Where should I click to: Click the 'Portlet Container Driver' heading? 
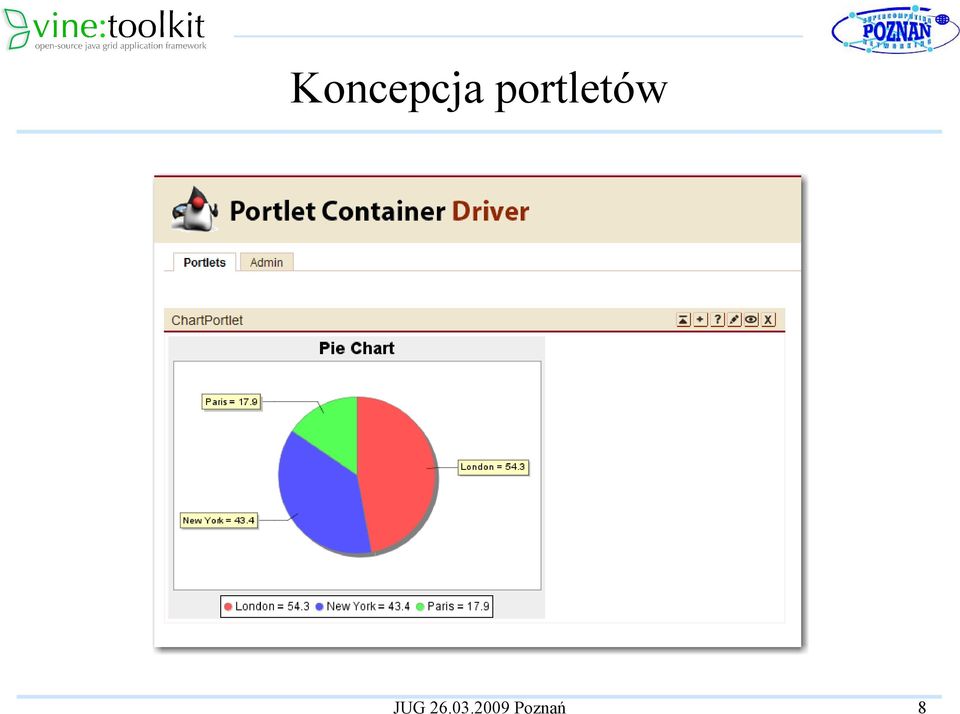tap(379, 211)
